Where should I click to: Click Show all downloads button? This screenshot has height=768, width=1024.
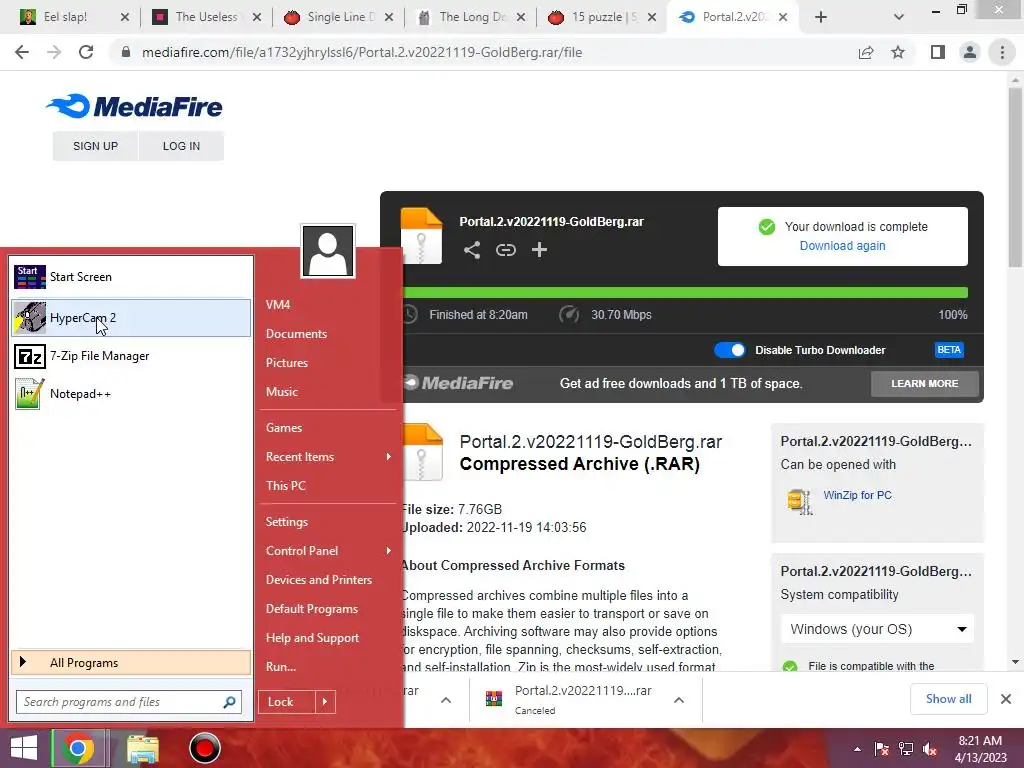948,699
